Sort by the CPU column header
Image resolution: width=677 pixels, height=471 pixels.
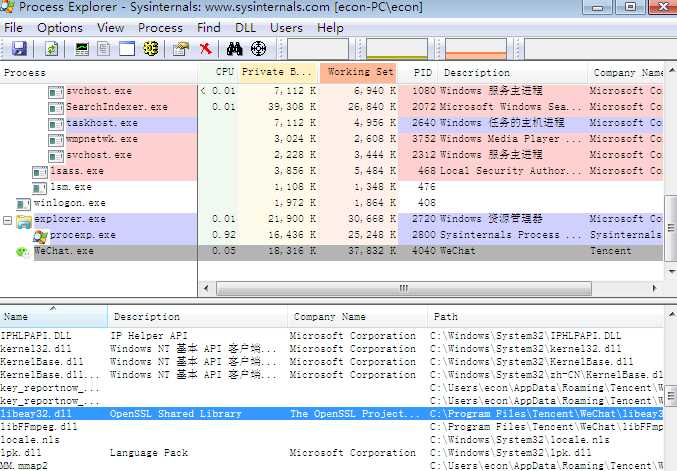(218, 73)
